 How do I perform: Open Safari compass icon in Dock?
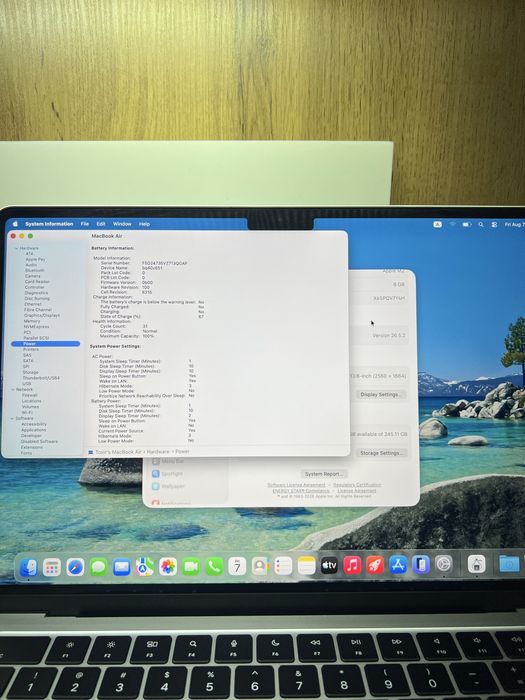click(x=75, y=567)
